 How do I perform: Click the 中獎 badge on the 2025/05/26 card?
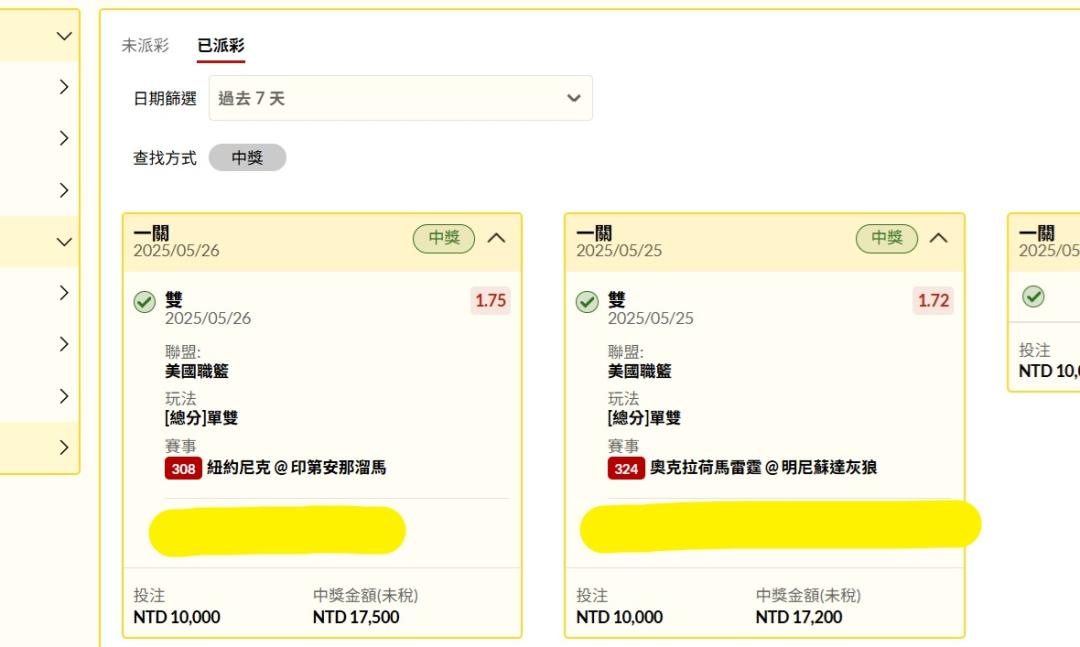point(444,238)
